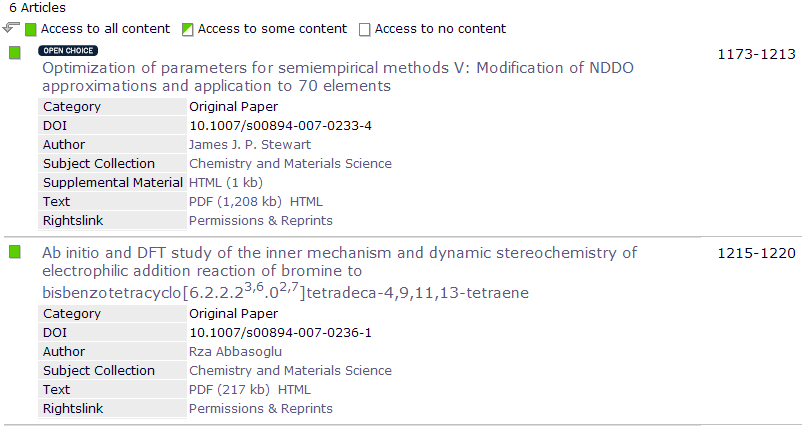The width and height of the screenshot is (804, 429).
Task: Click the Open Choice badge
Action: coord(69,50)
